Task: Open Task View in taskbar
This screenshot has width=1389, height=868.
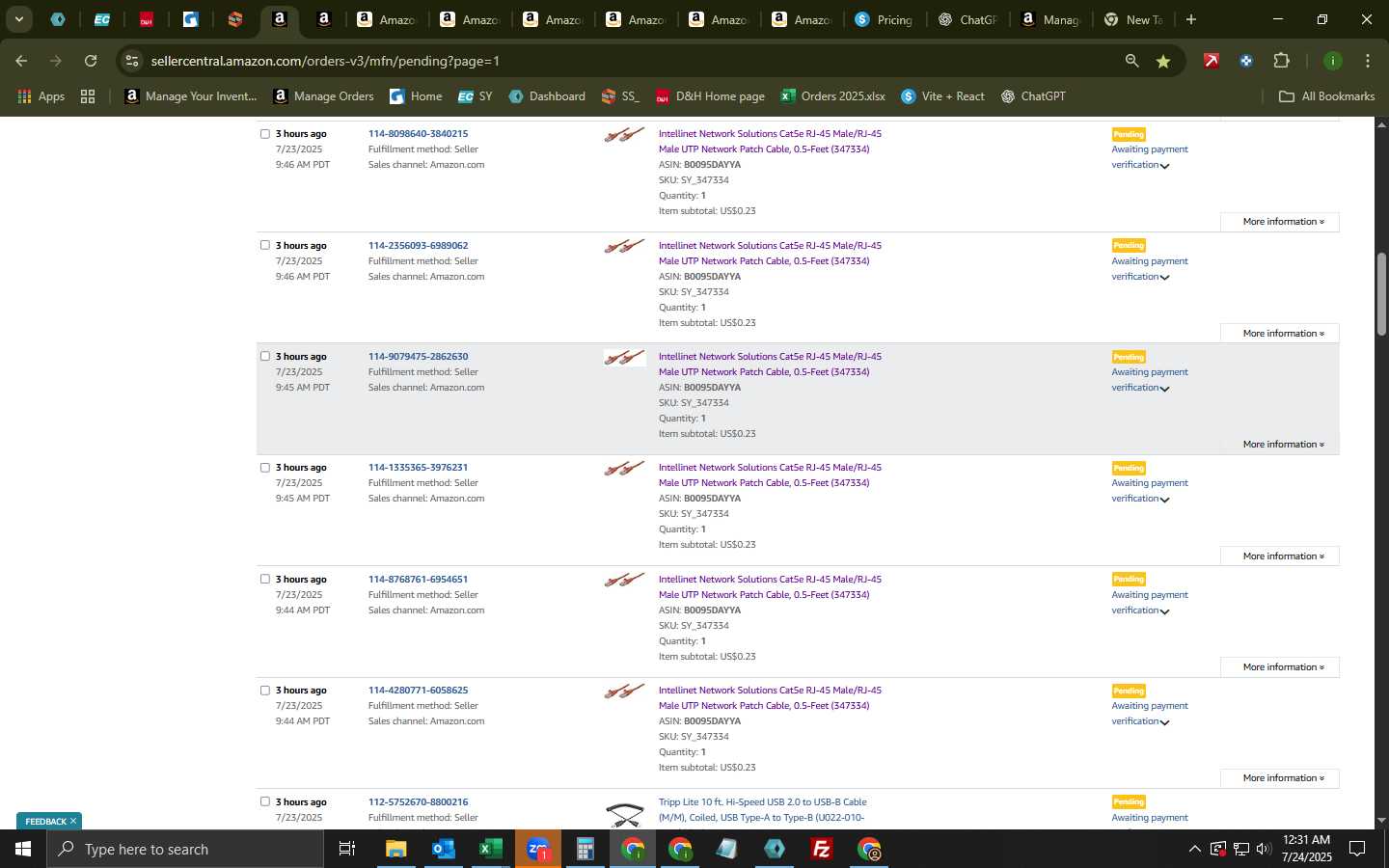Action: (x=347, y=849)
